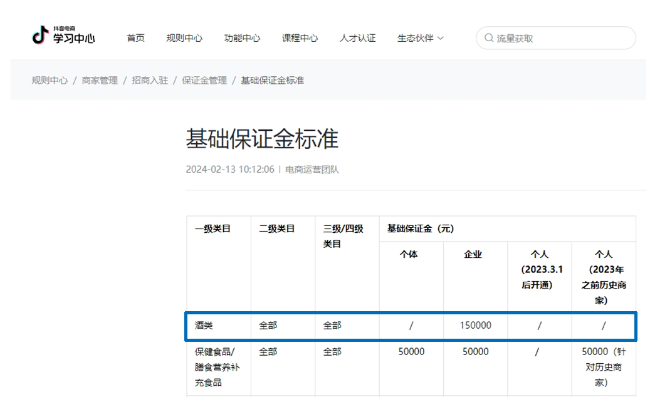Click the 保证金管理 breadcrumb link
Screen dimensions: 646x399
pyautogui.click(x=204, y=80)
